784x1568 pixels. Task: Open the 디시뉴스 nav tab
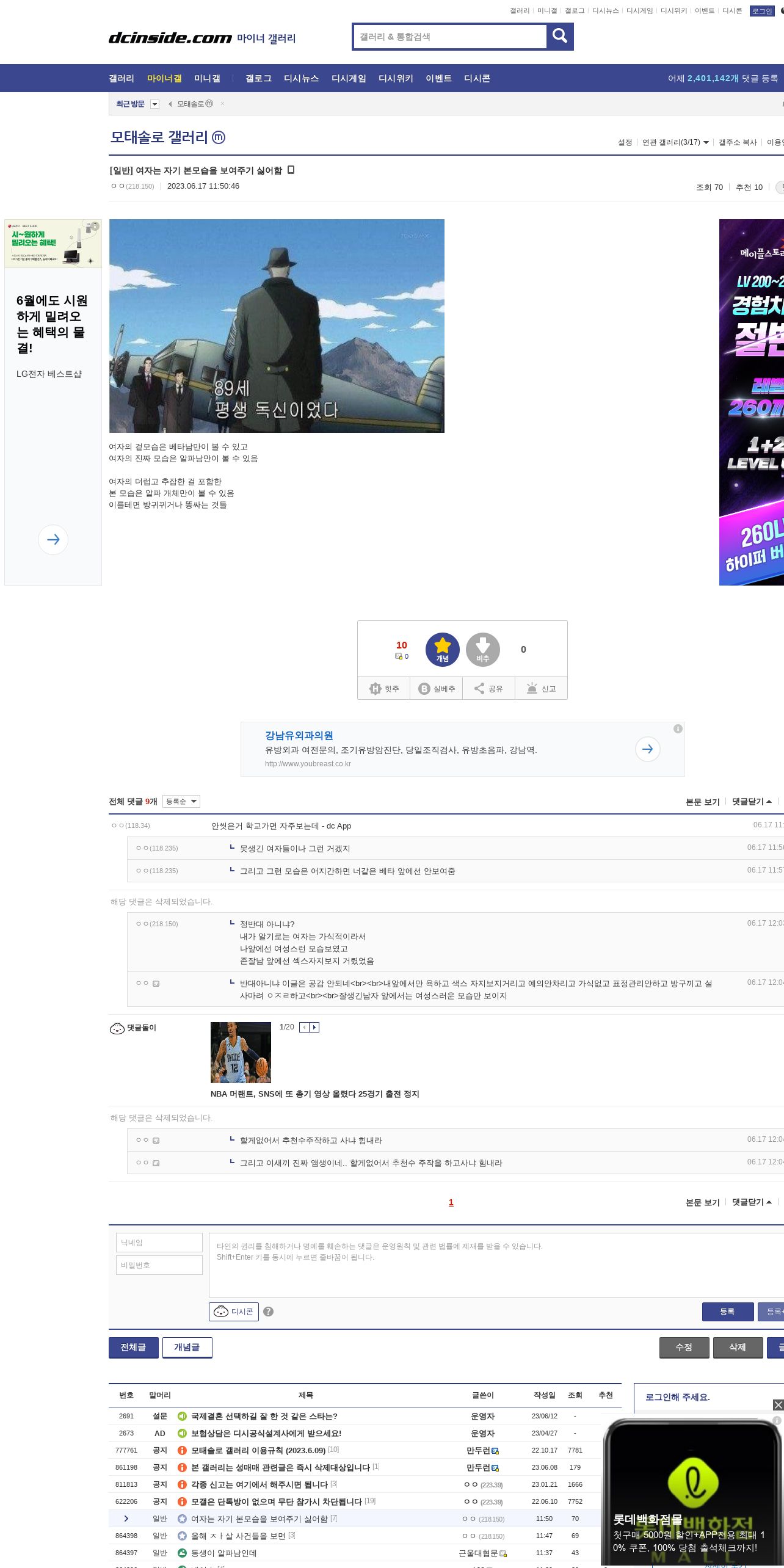301,78
